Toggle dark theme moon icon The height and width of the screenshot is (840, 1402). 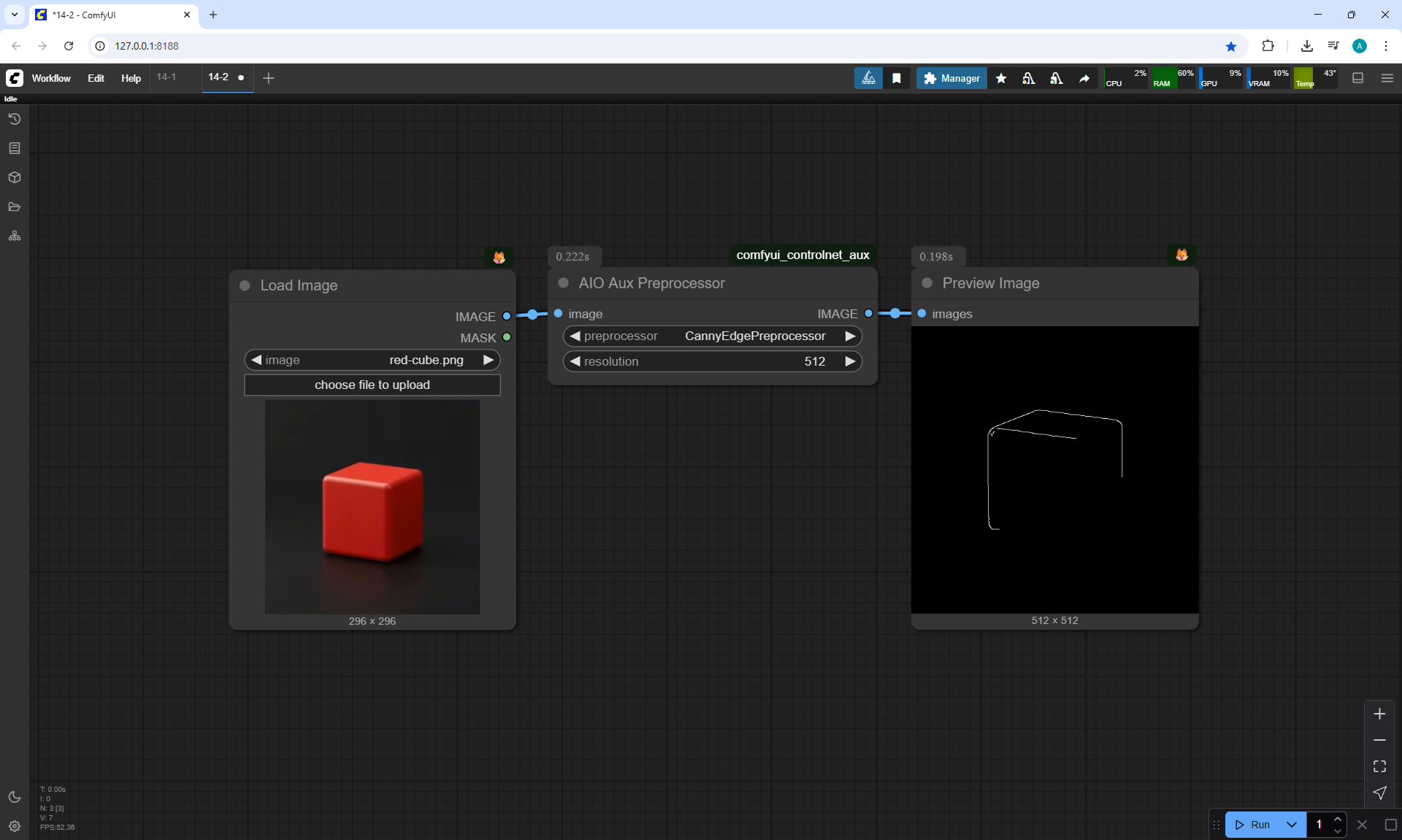click(15, 797)
